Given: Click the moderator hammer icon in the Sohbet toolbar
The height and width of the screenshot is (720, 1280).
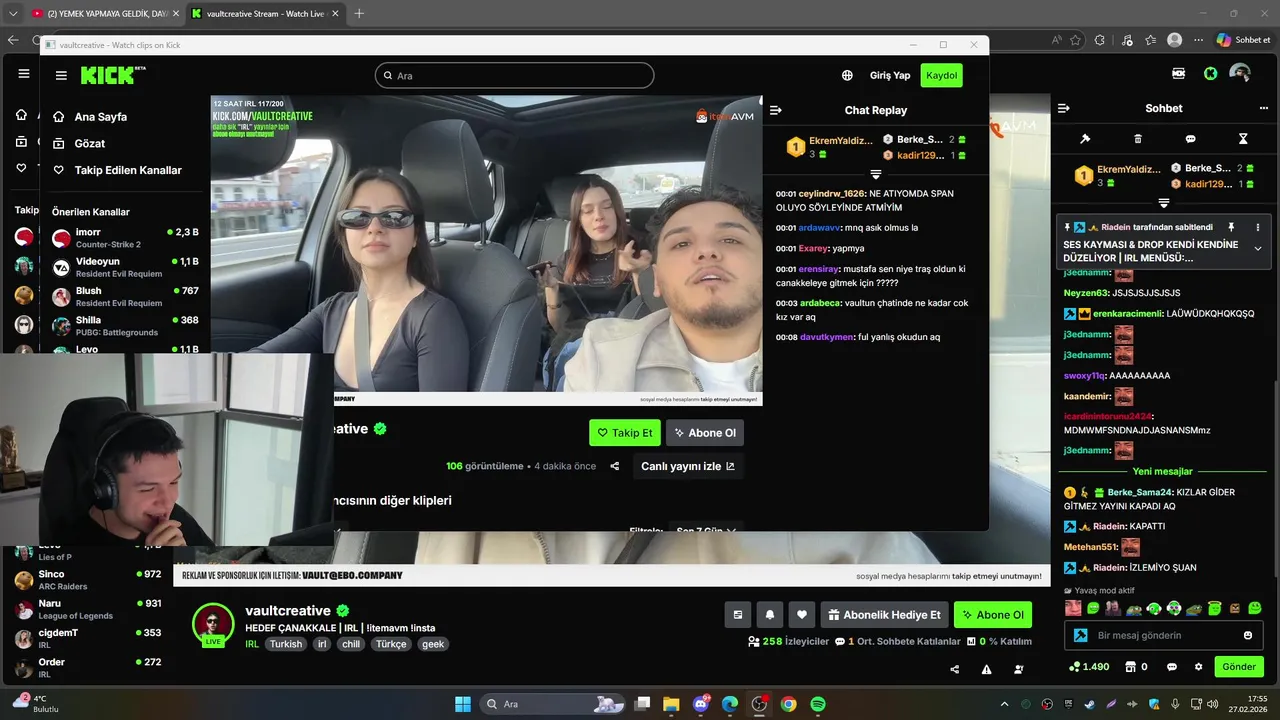Looking at the screenshot, I should click(1085, 139).
